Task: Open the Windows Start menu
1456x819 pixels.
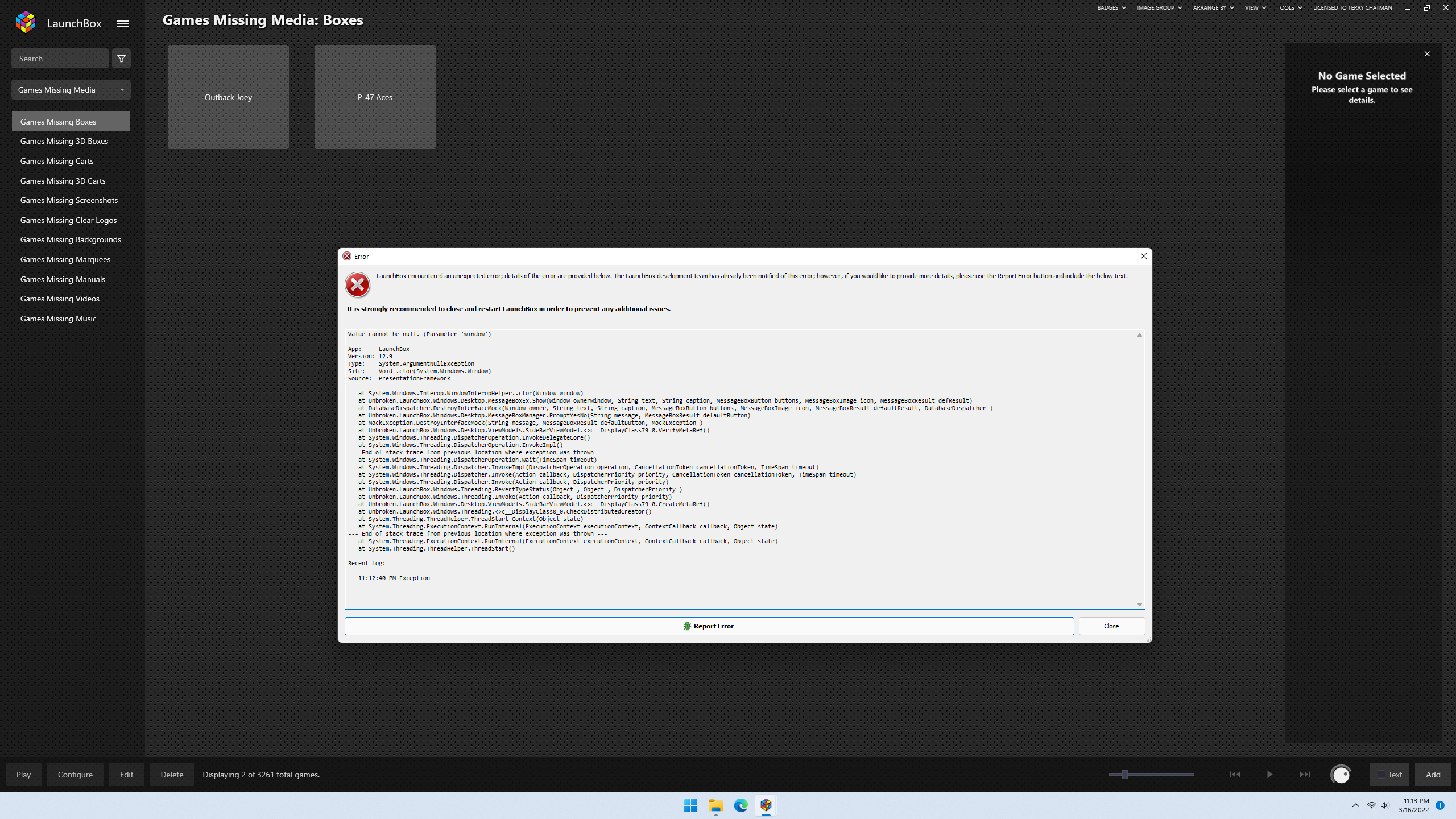Action: pos(691,805)
